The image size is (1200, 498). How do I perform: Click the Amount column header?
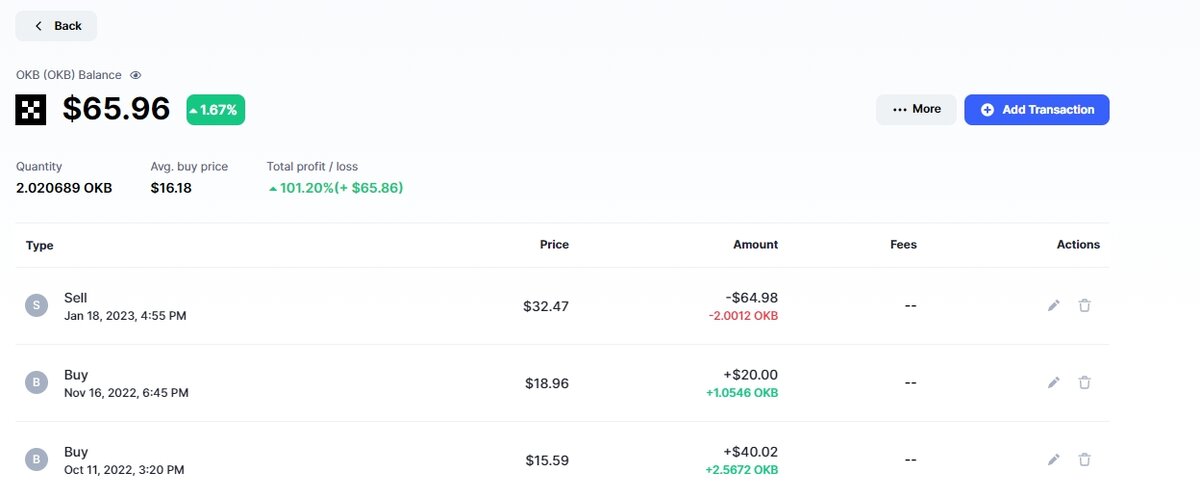(755, 245)
